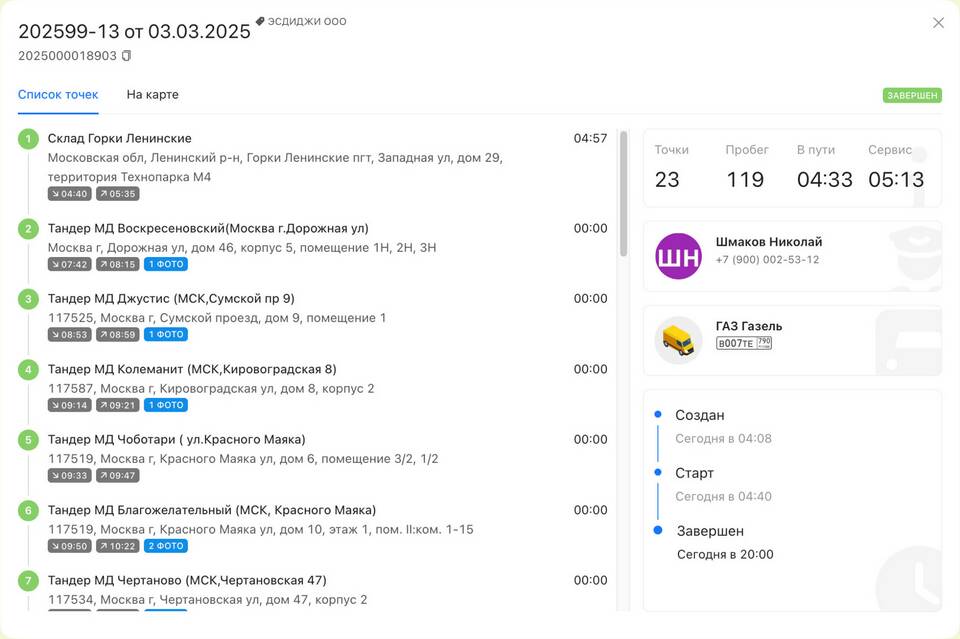Click address Москва г, Дорожная ул, дом 46
Screen dimensions: 960x639
coord(242,247)
